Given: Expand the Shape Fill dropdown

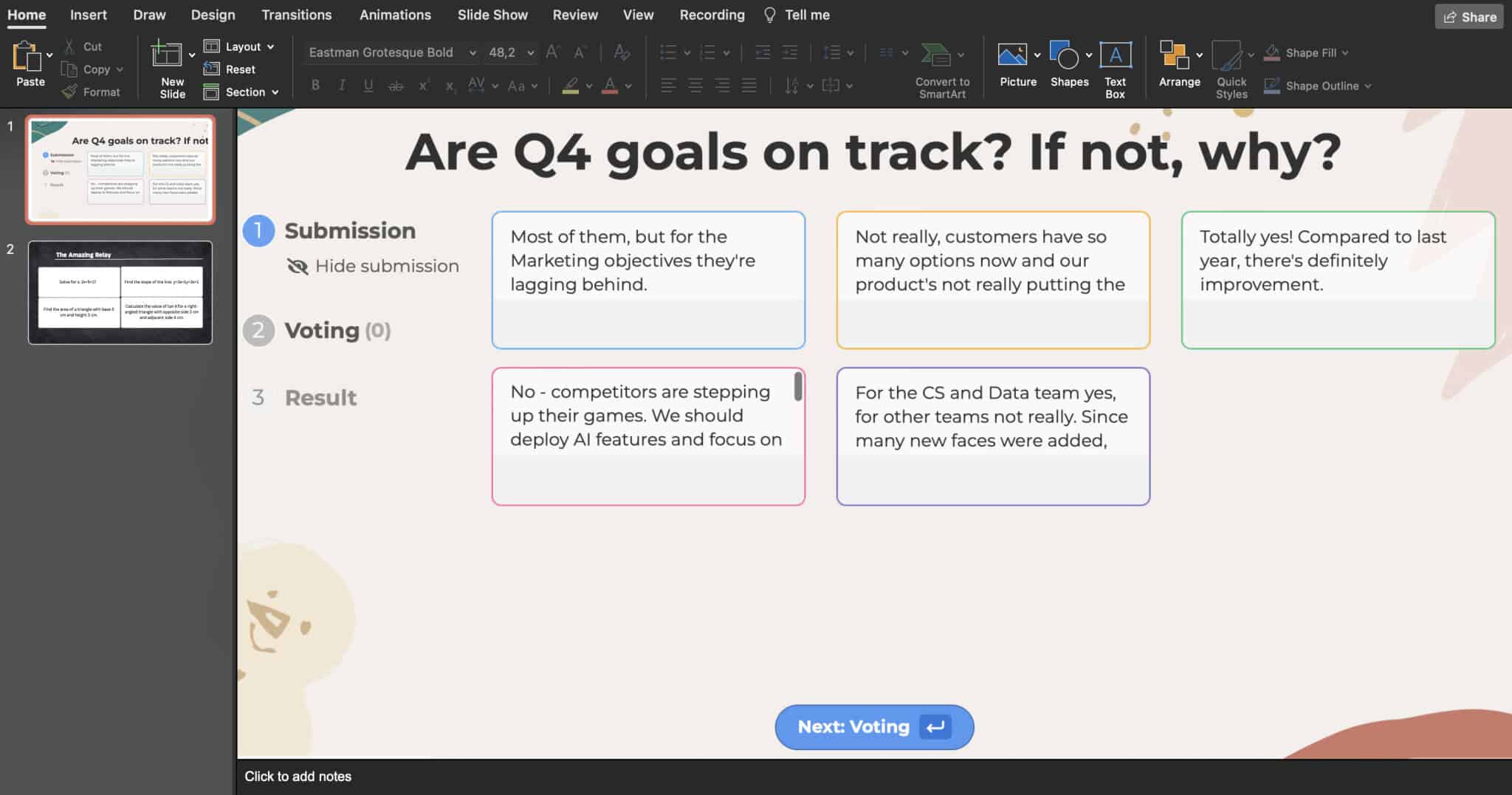Looking at the screenshot, I should tap(1345, 53).
